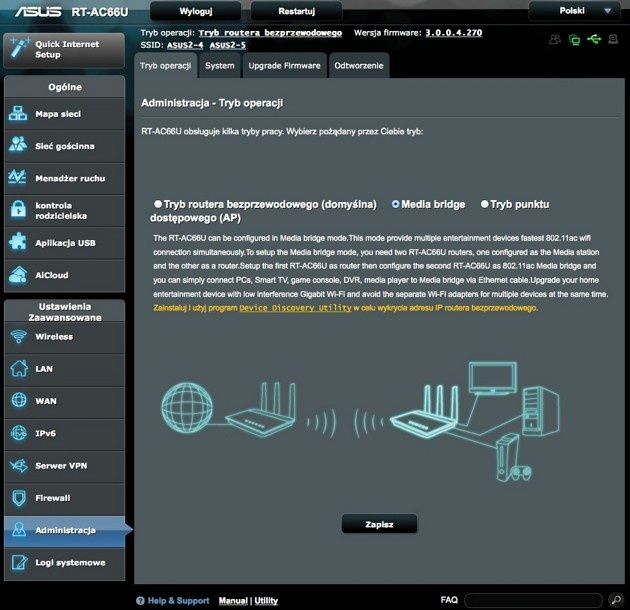
Task: Click the ASUS2-4 SSID link
Action: coord(185,45)
